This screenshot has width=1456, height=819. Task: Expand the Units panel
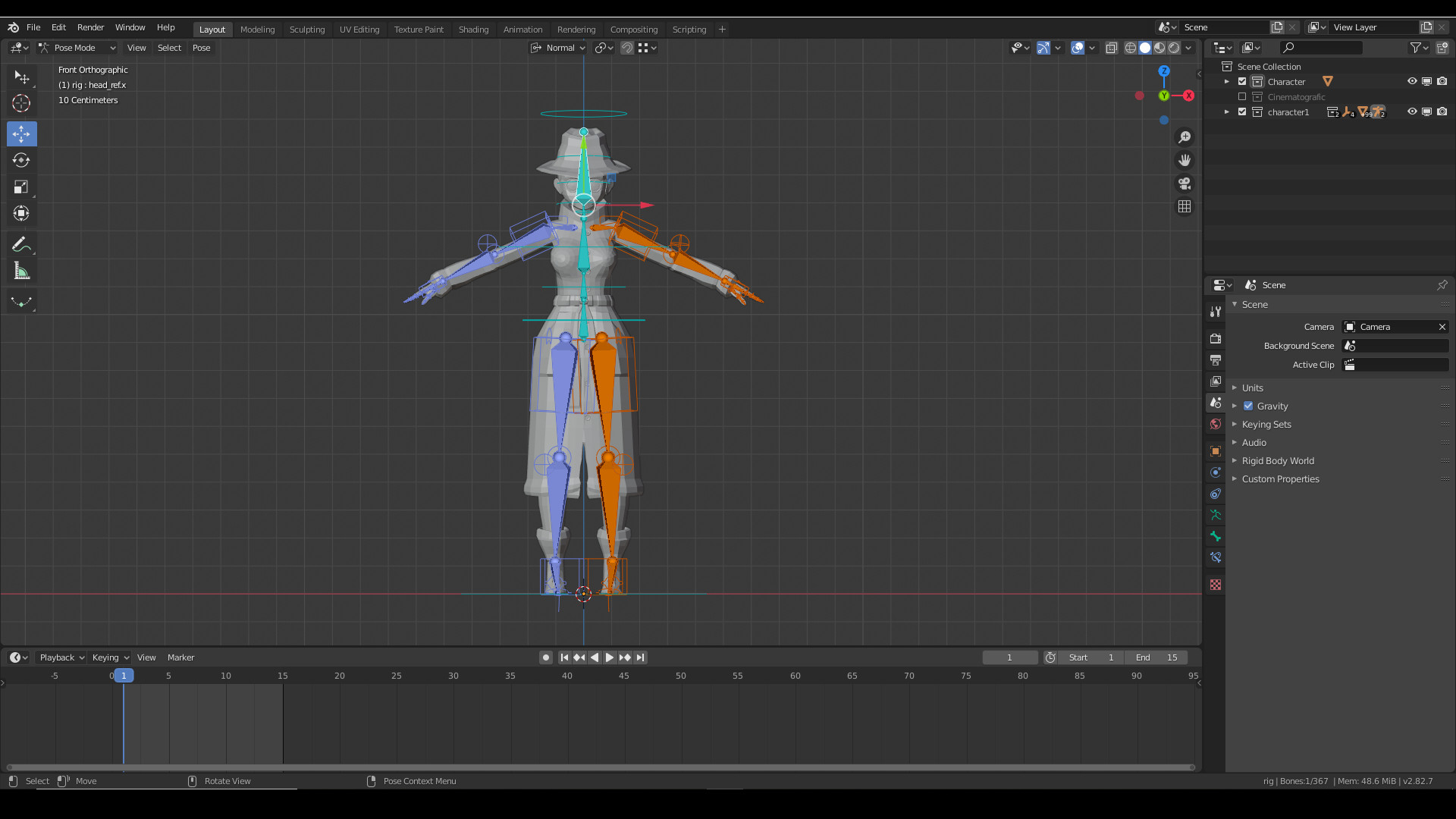1253,388
